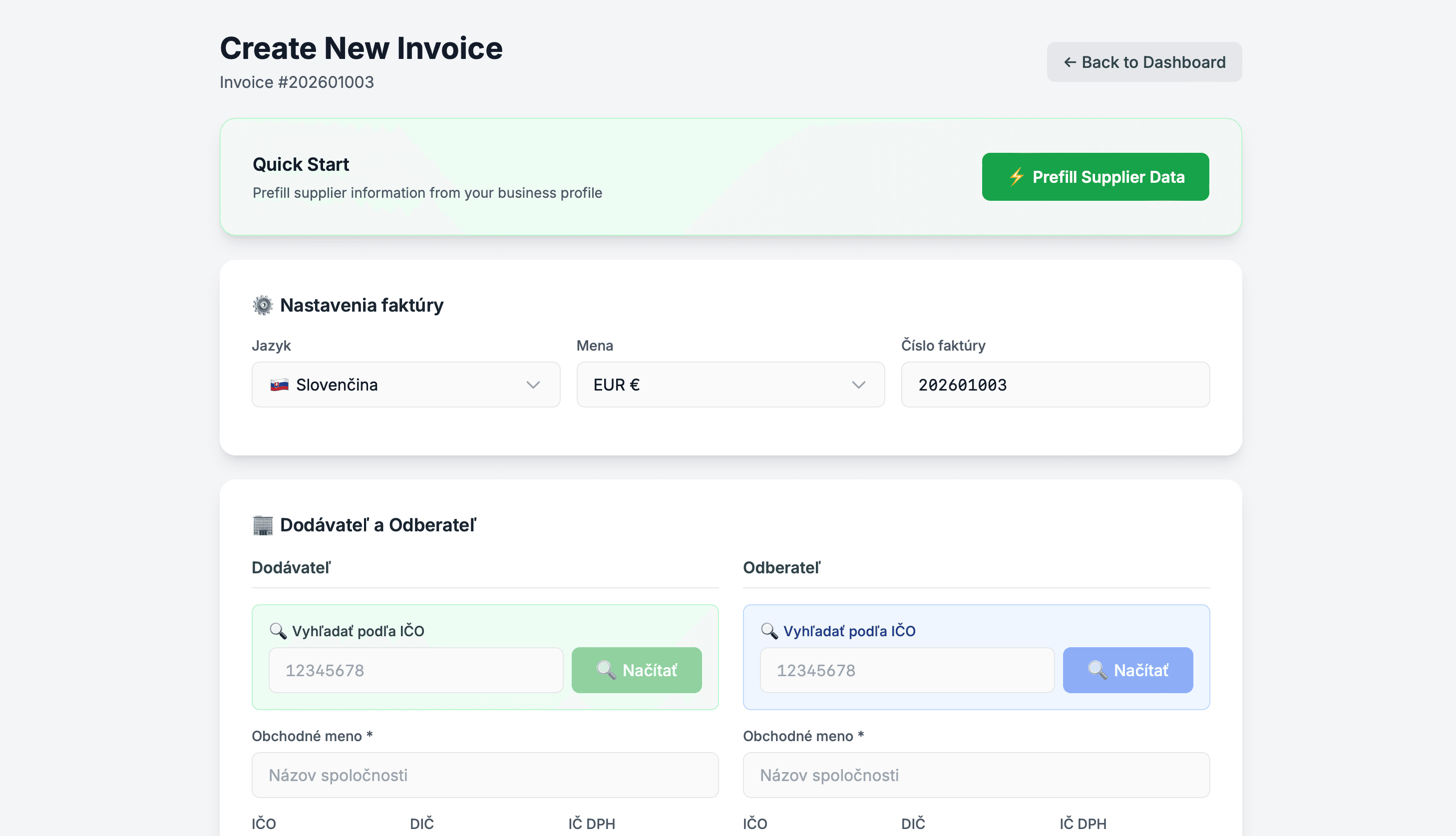Click the Slovak flag in the language selector

coord(280,385)
